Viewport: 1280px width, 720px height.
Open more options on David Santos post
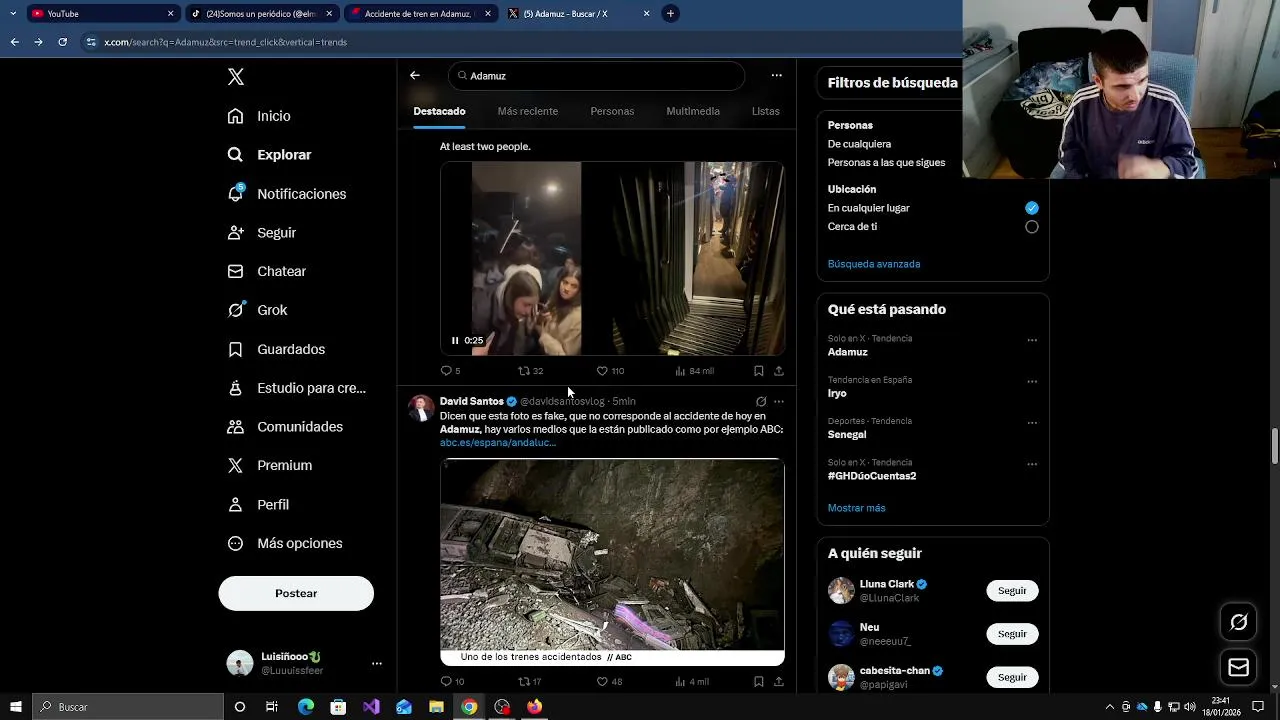pyautogui.click(x=779, y=402)
